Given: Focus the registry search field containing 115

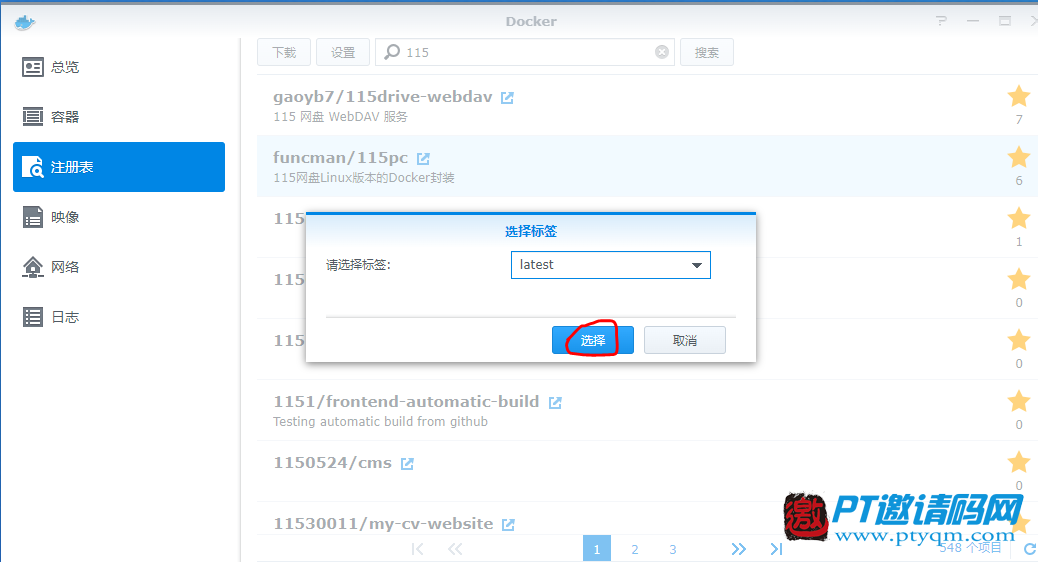Looking at the screenshot, I should (525, 52).
